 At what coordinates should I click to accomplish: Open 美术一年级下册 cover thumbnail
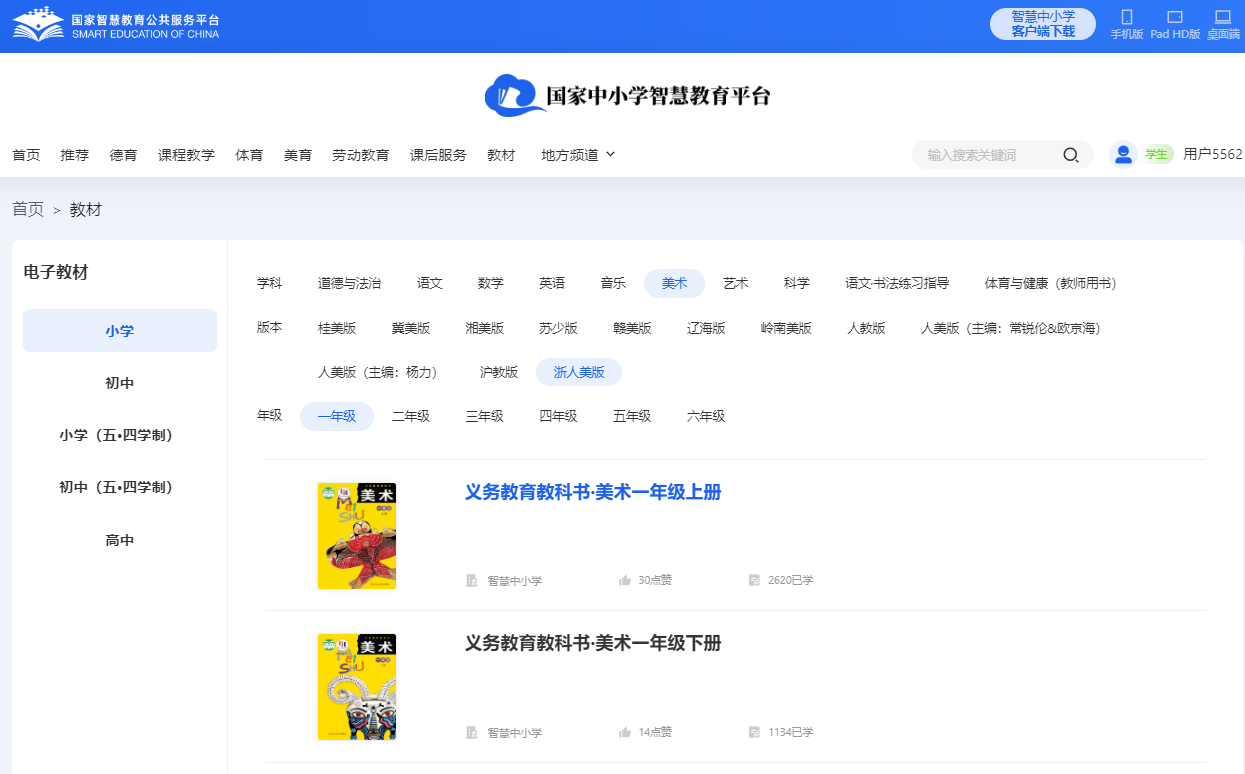pyautogui.click(x=357, y=687)
